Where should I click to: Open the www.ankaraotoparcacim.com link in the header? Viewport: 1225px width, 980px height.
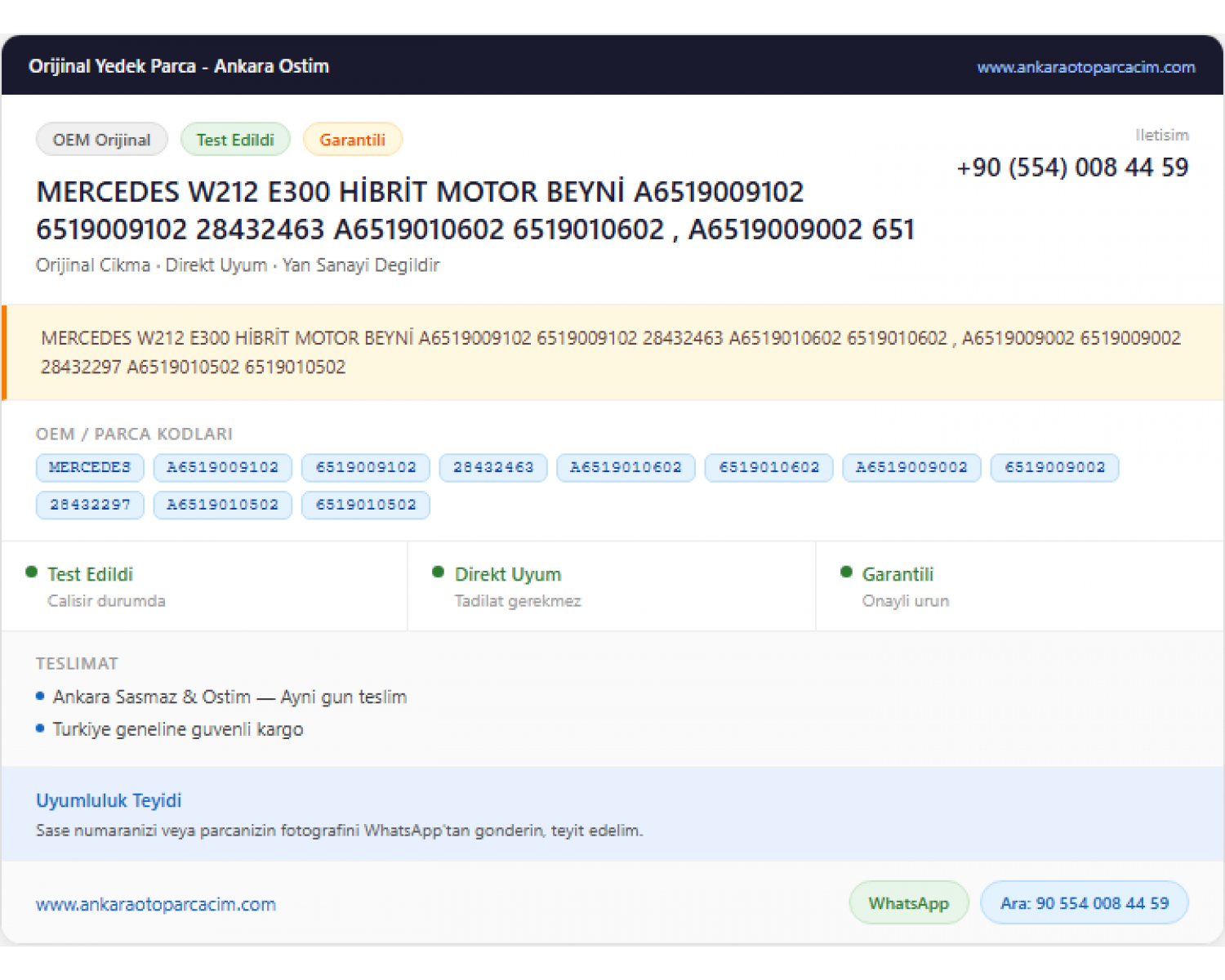click(1085, 67)
